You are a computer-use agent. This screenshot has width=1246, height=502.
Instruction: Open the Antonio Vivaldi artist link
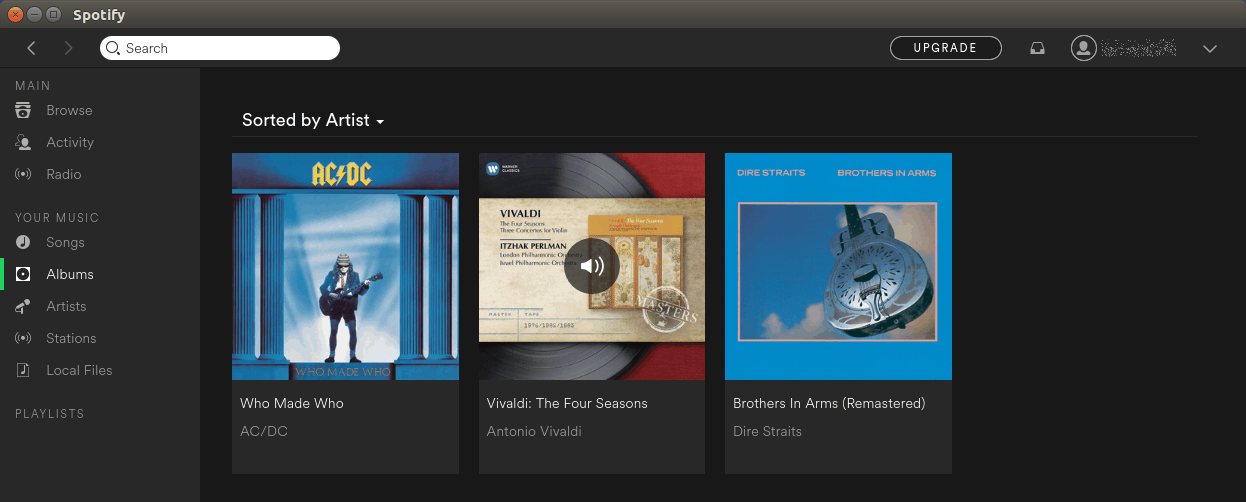click(x=534, y=431)
